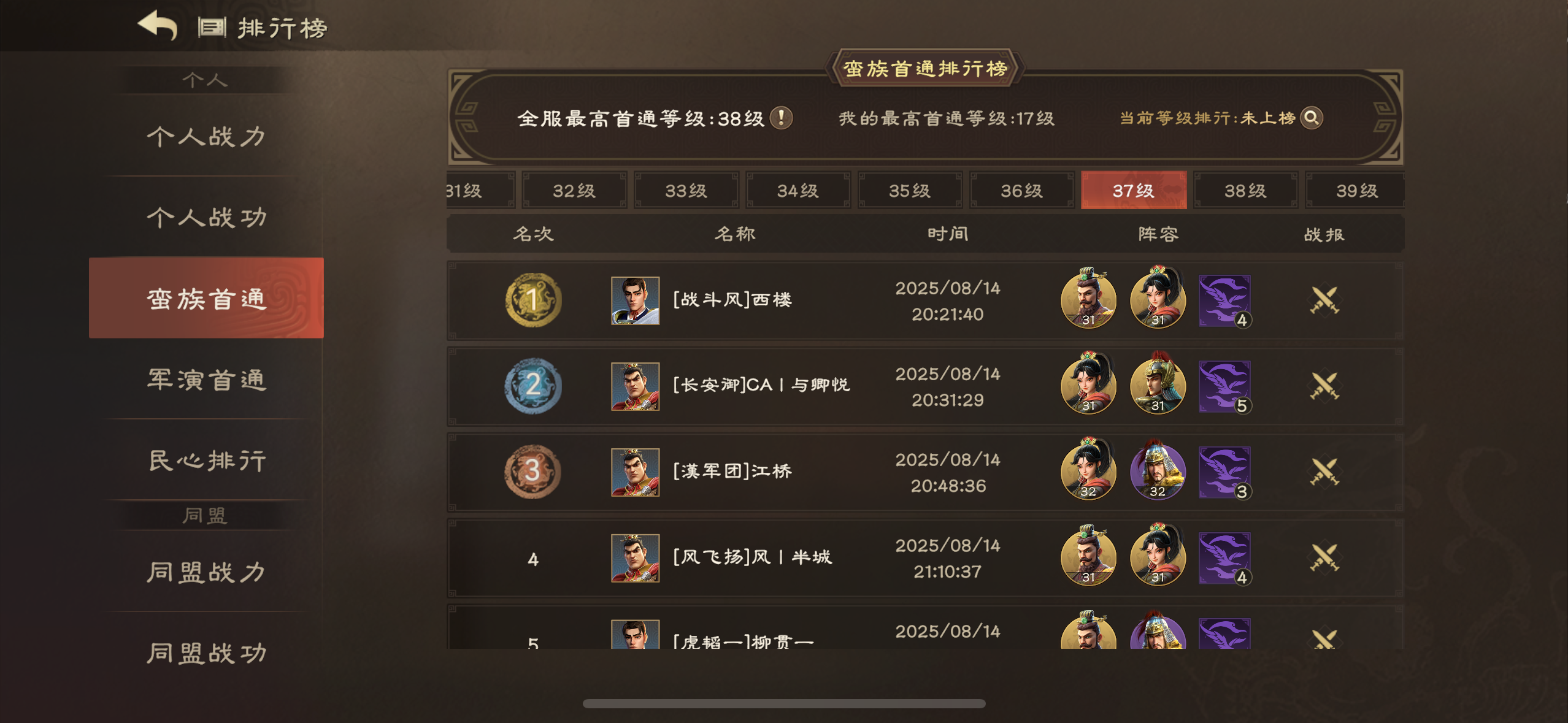Open battle report for 风丨半城
1568x723 pixels.
tap(1324, 558)
